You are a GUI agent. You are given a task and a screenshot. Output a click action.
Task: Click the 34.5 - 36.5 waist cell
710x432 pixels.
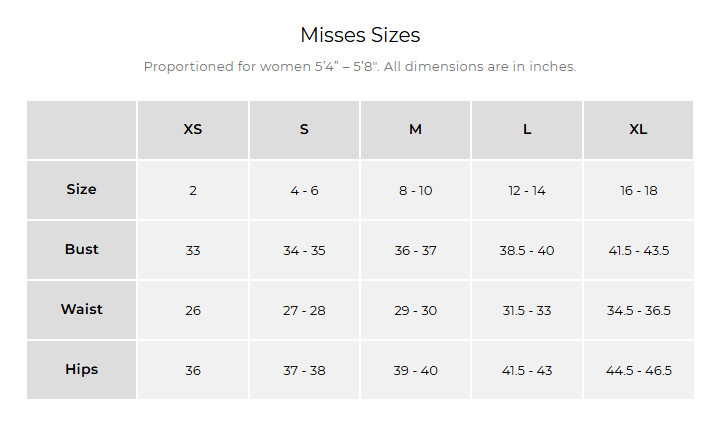[x=638, y=310]
